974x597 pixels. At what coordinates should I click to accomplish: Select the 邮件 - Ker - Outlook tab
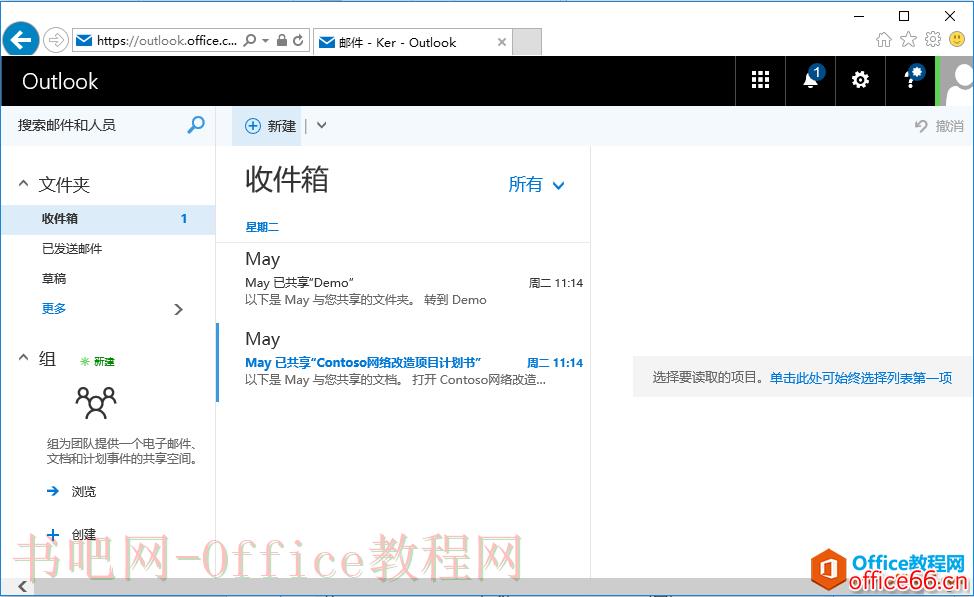(x=412, y=42)
